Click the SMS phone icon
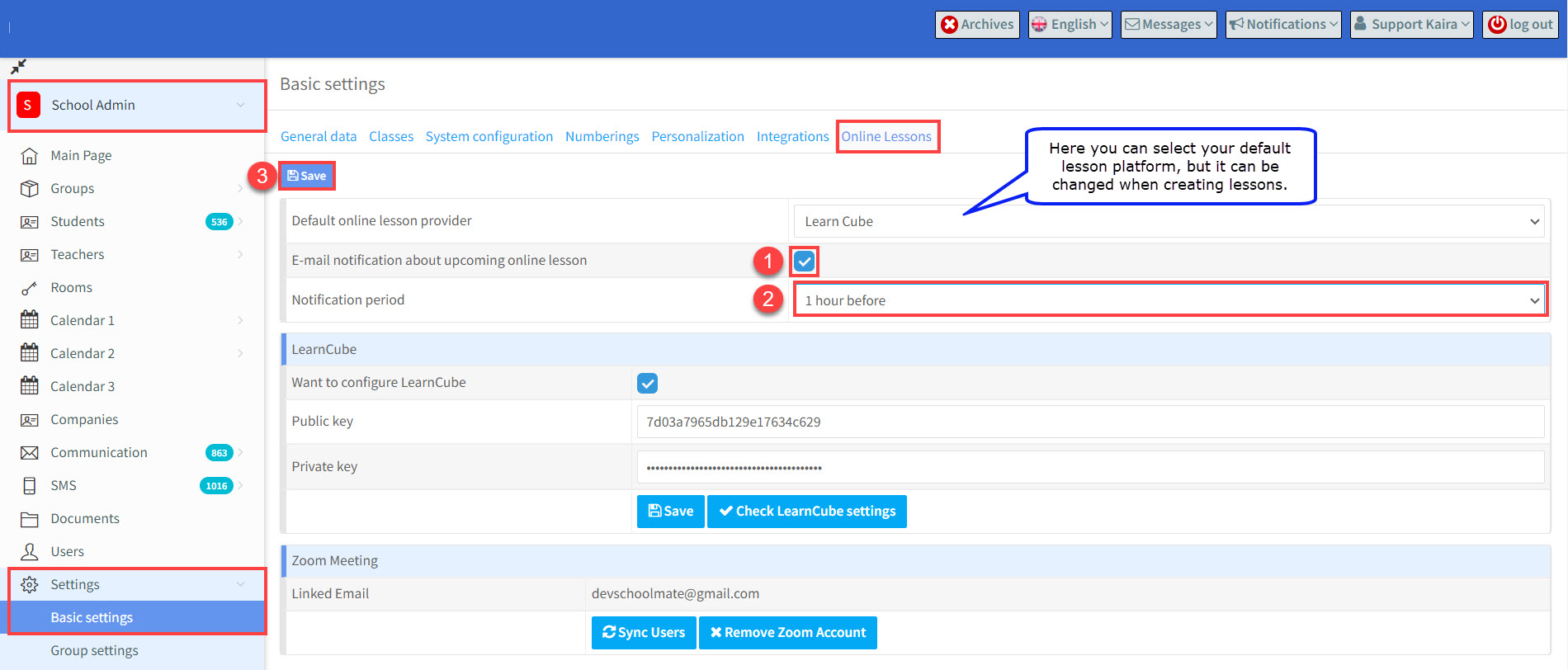Screen dimensions: 1568x670 29,485
